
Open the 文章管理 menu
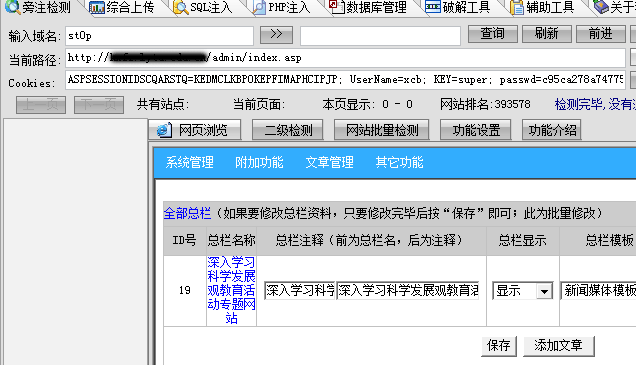(329, 162)
